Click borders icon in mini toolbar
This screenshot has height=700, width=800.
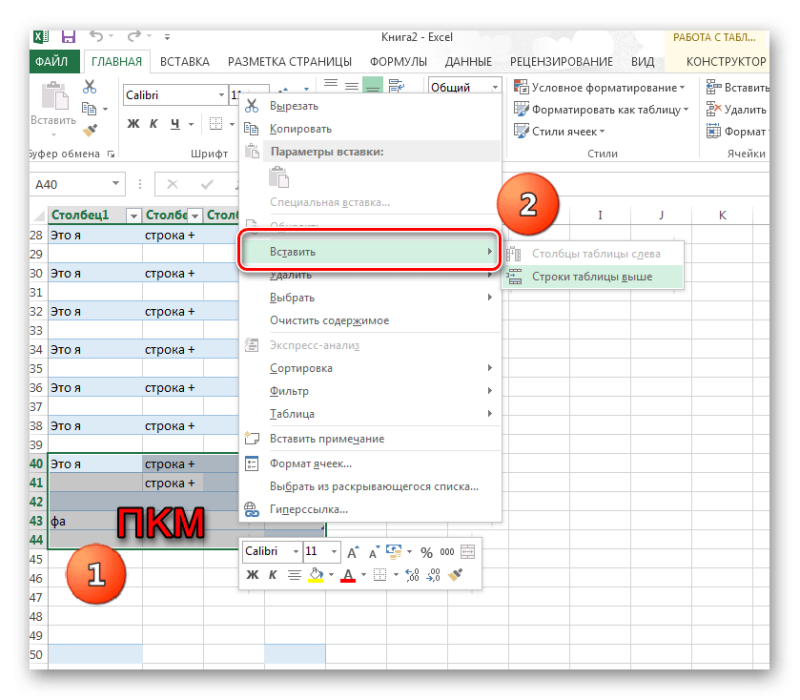[380, 575]
